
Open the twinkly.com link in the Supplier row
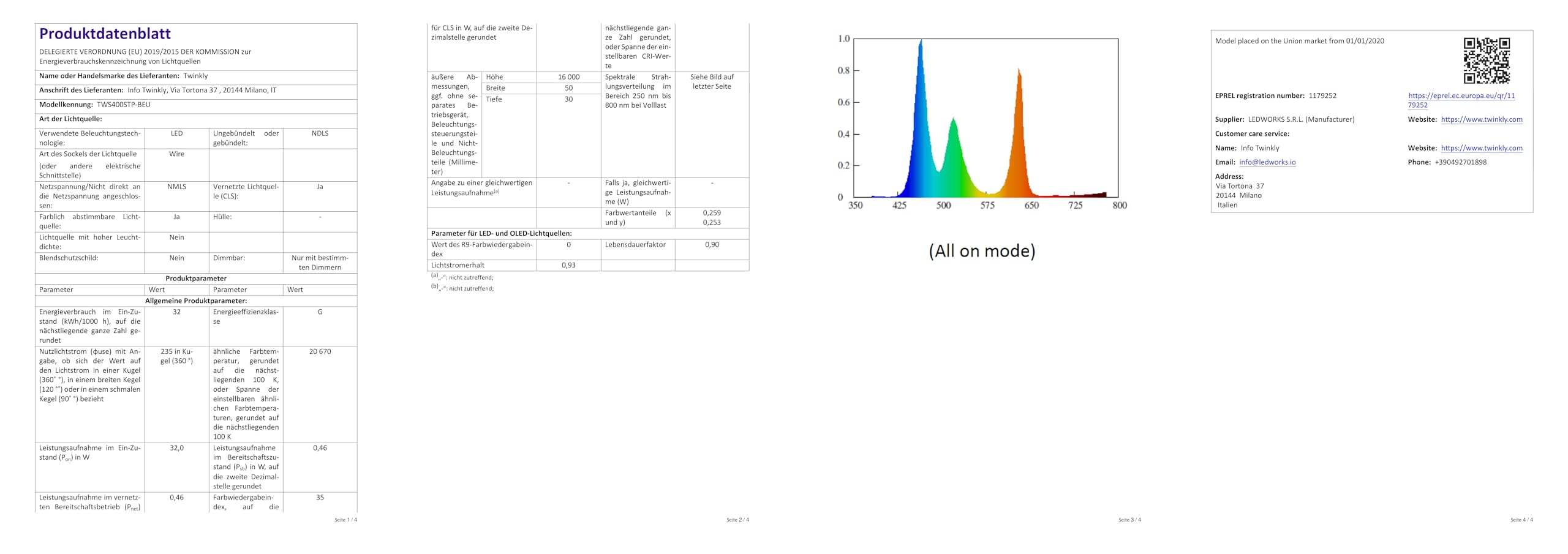pos(1482,119)
